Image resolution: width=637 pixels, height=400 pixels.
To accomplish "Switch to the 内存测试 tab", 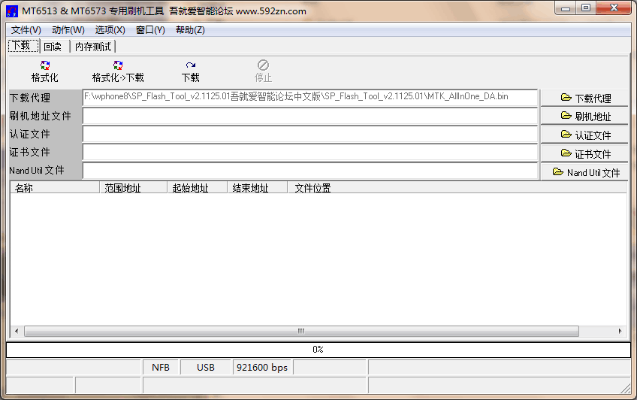I will tap(94, 46).
